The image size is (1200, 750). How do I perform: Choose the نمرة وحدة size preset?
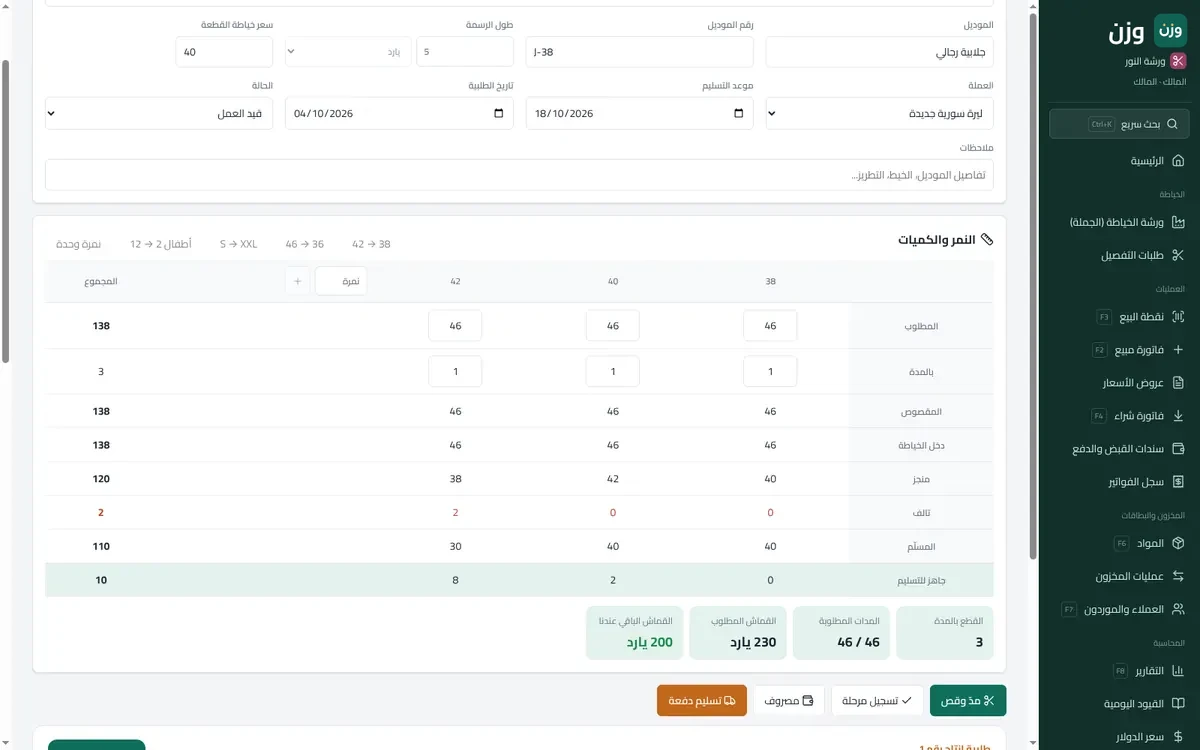(x=79, y=244)
